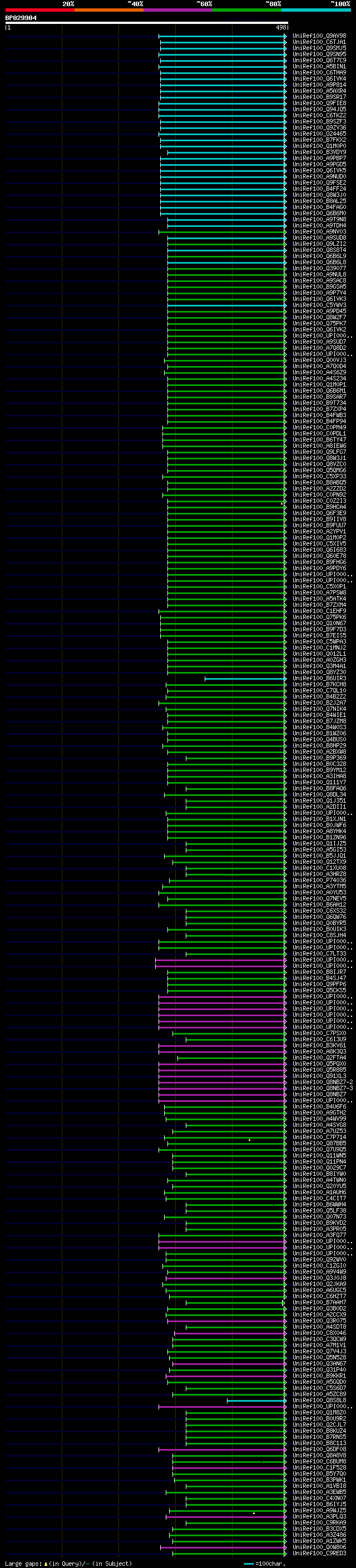356x1568 pixels.
Task: Click the white query length bar
Action: pyautogui.click(x=147, y=23)
